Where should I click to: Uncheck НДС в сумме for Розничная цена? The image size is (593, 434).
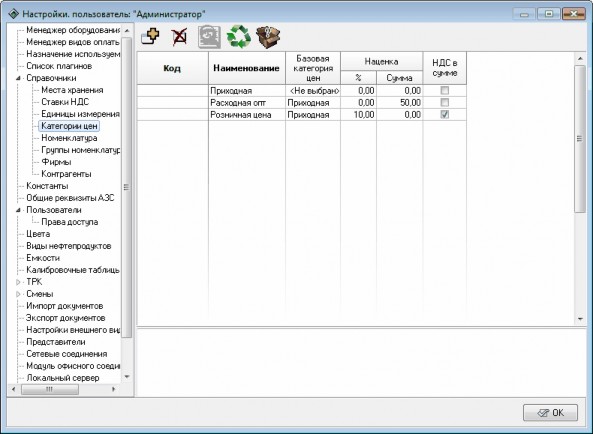coord(445,114)
